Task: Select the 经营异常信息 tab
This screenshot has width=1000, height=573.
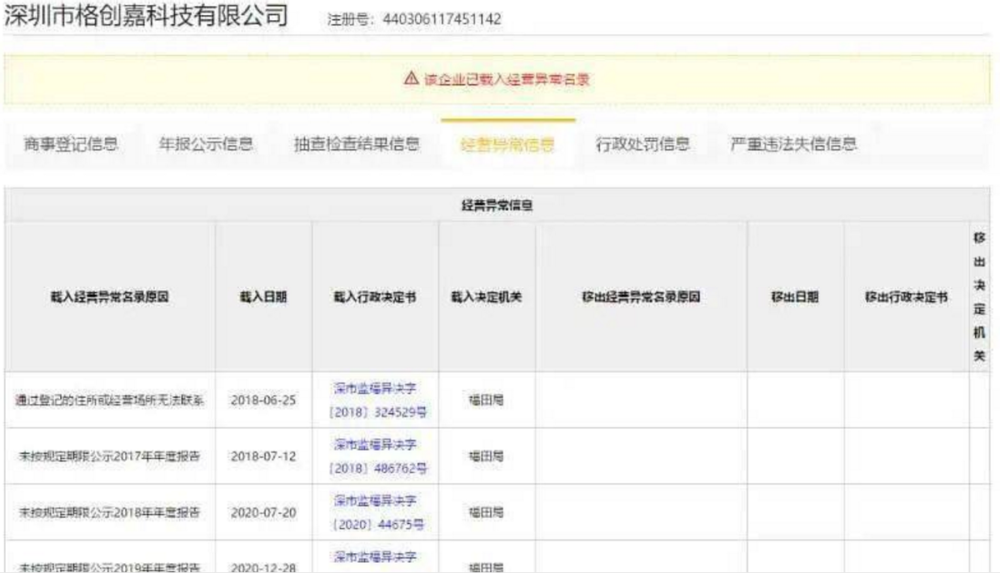Action: point(508,145)
